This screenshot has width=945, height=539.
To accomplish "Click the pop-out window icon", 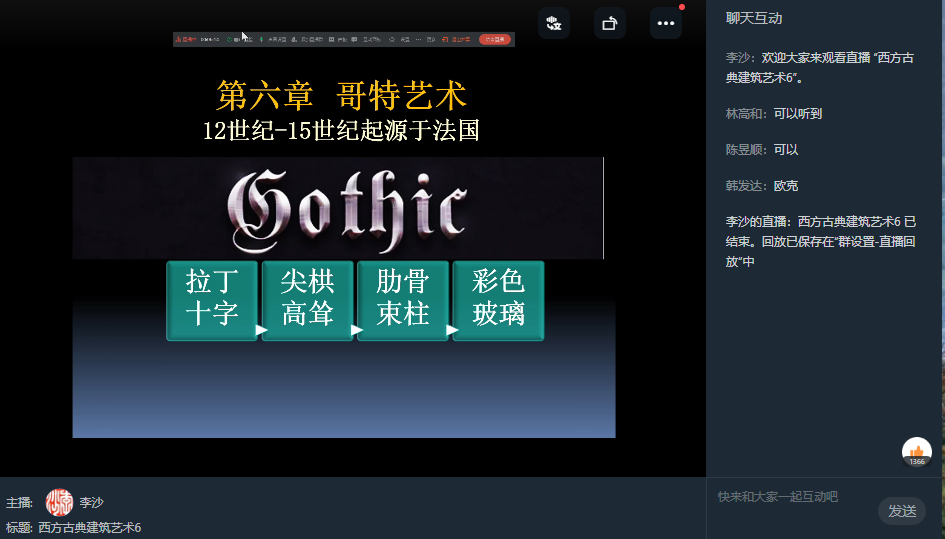I will point(609,23).
